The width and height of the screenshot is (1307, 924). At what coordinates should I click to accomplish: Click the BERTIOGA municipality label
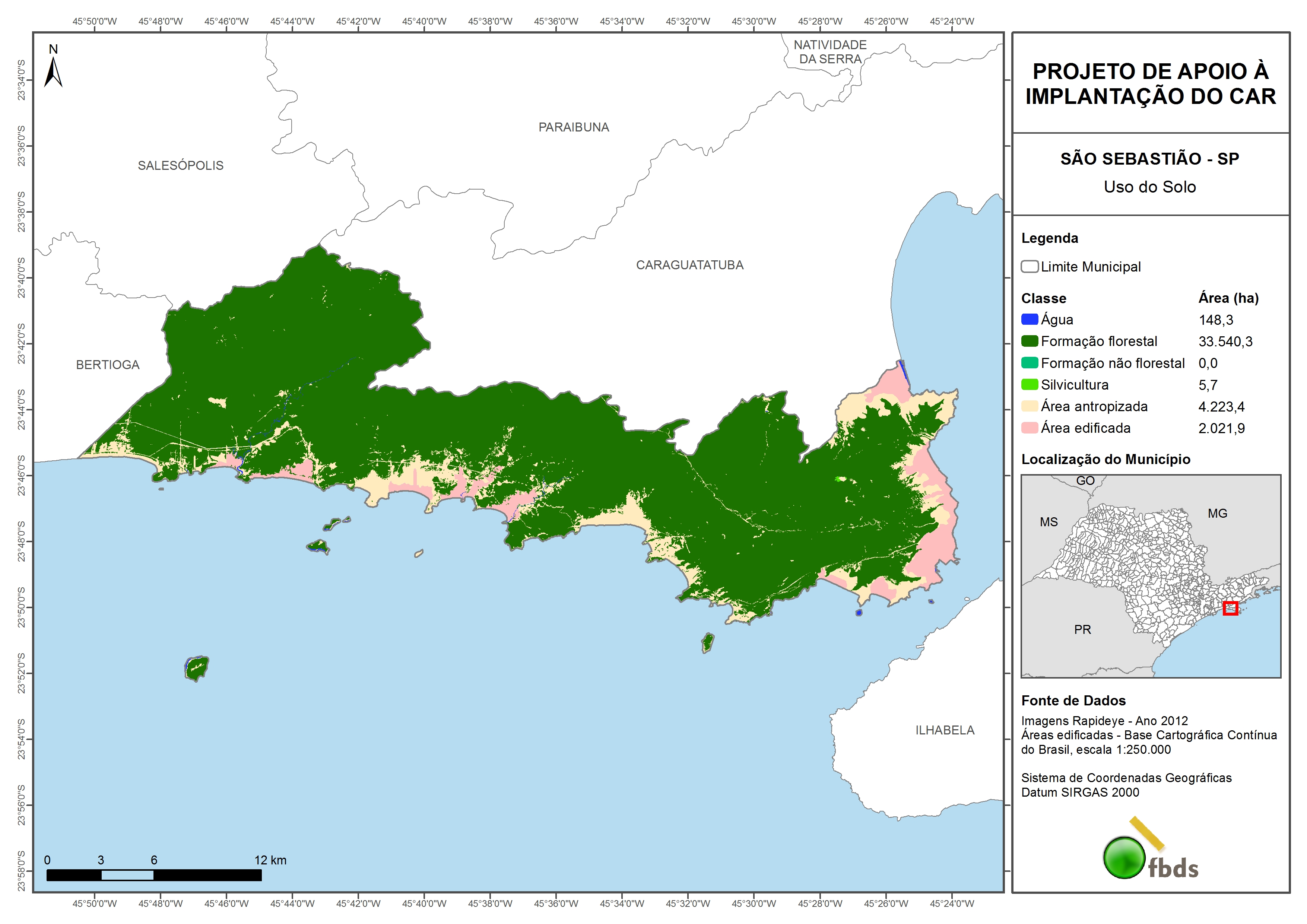pyautogui.click(x=108, y=365)
